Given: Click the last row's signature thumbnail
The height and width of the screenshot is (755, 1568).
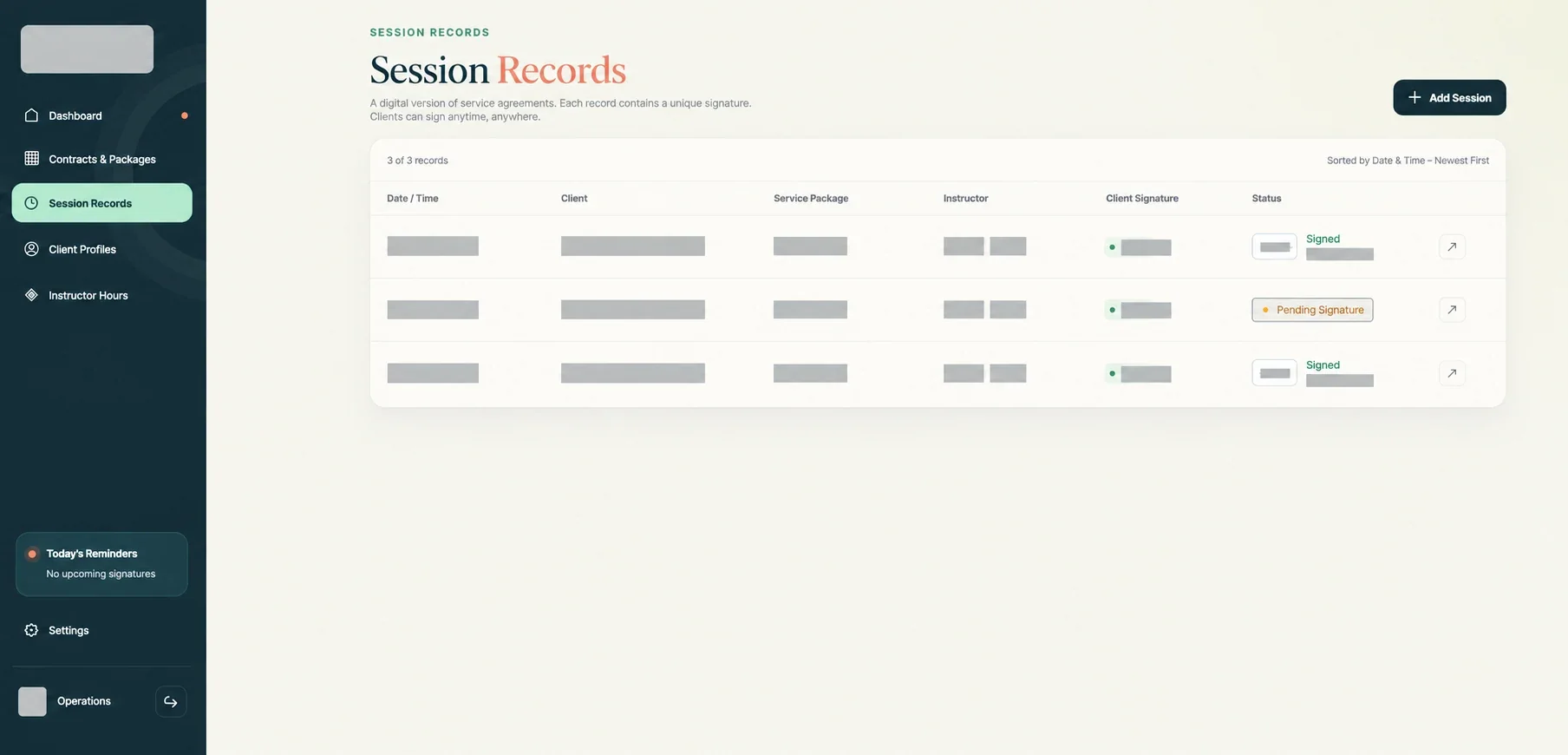Looking at the screenshot, I should pyautogui.click(x=1274, y=373).
